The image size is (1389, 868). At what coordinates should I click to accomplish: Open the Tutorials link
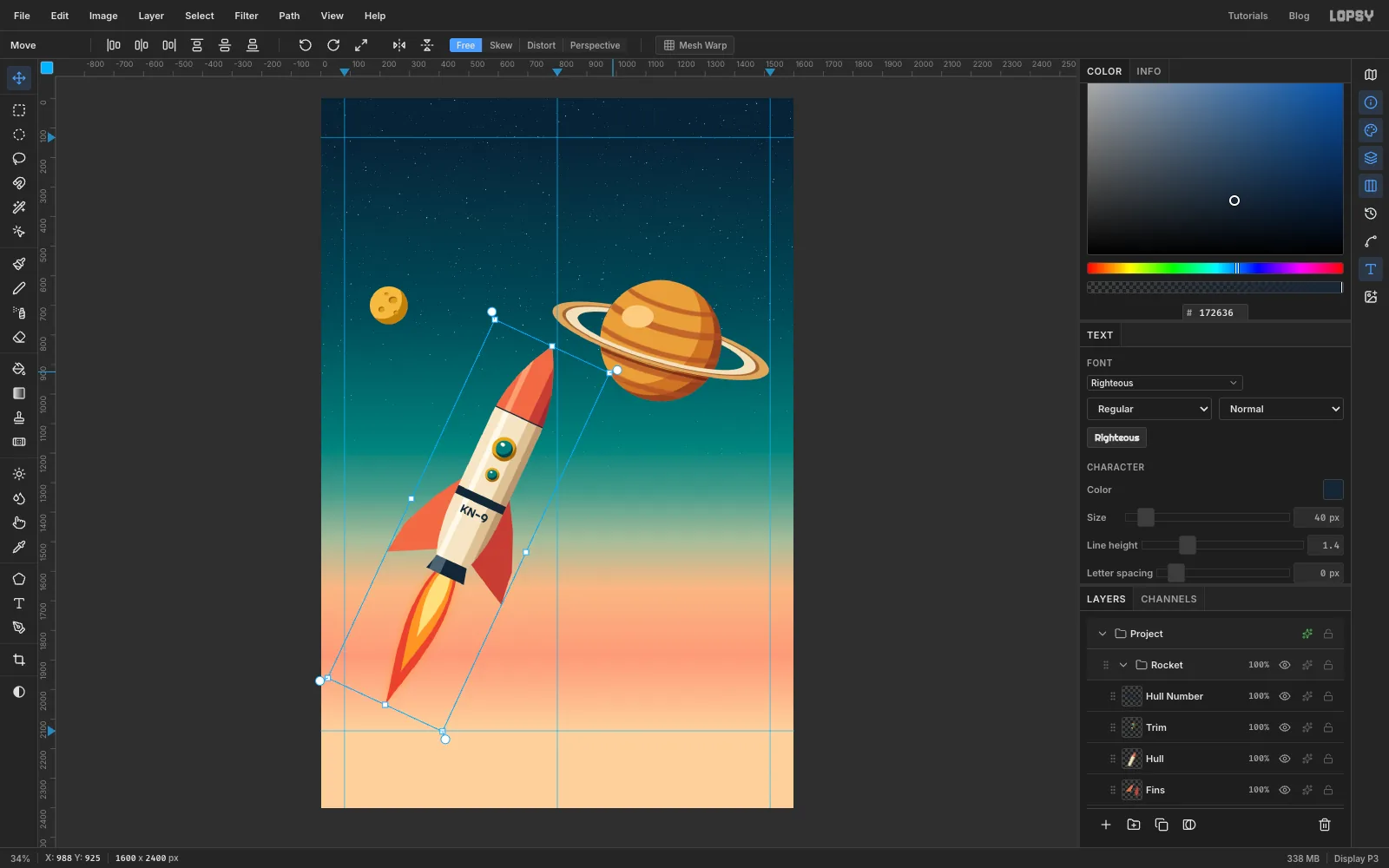click(x=1247, y=16)
